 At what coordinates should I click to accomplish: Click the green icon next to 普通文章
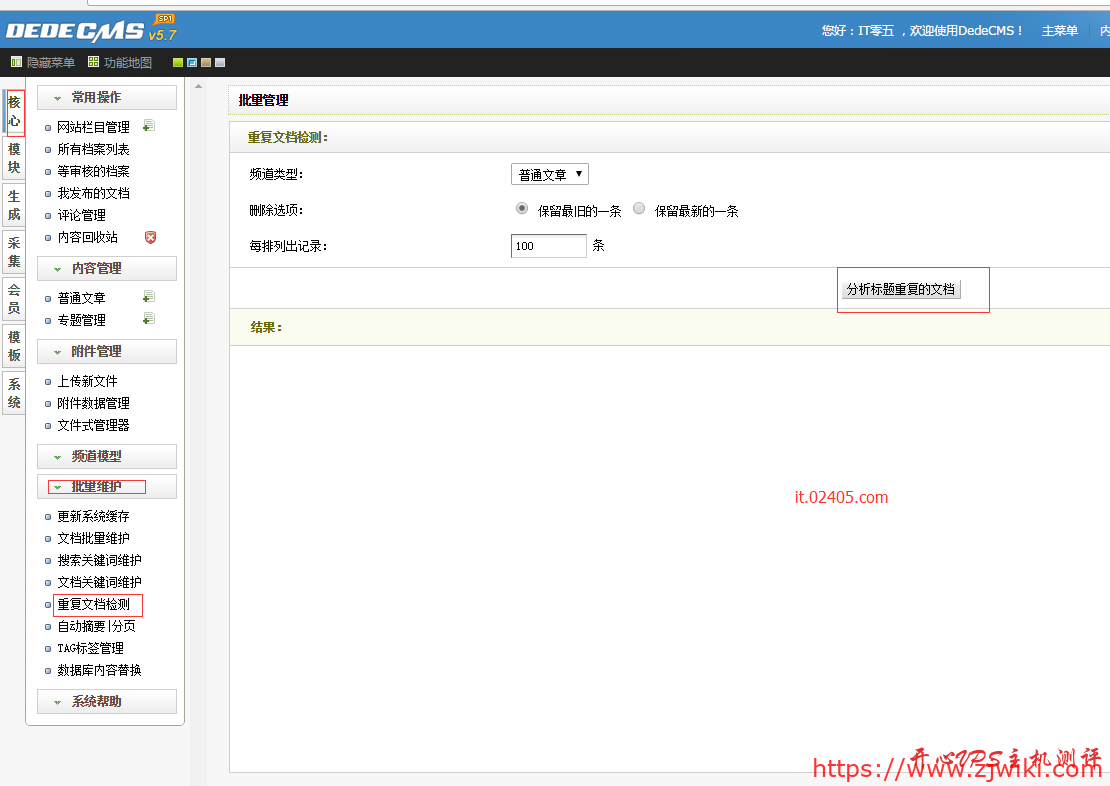(x=148, y=296)
